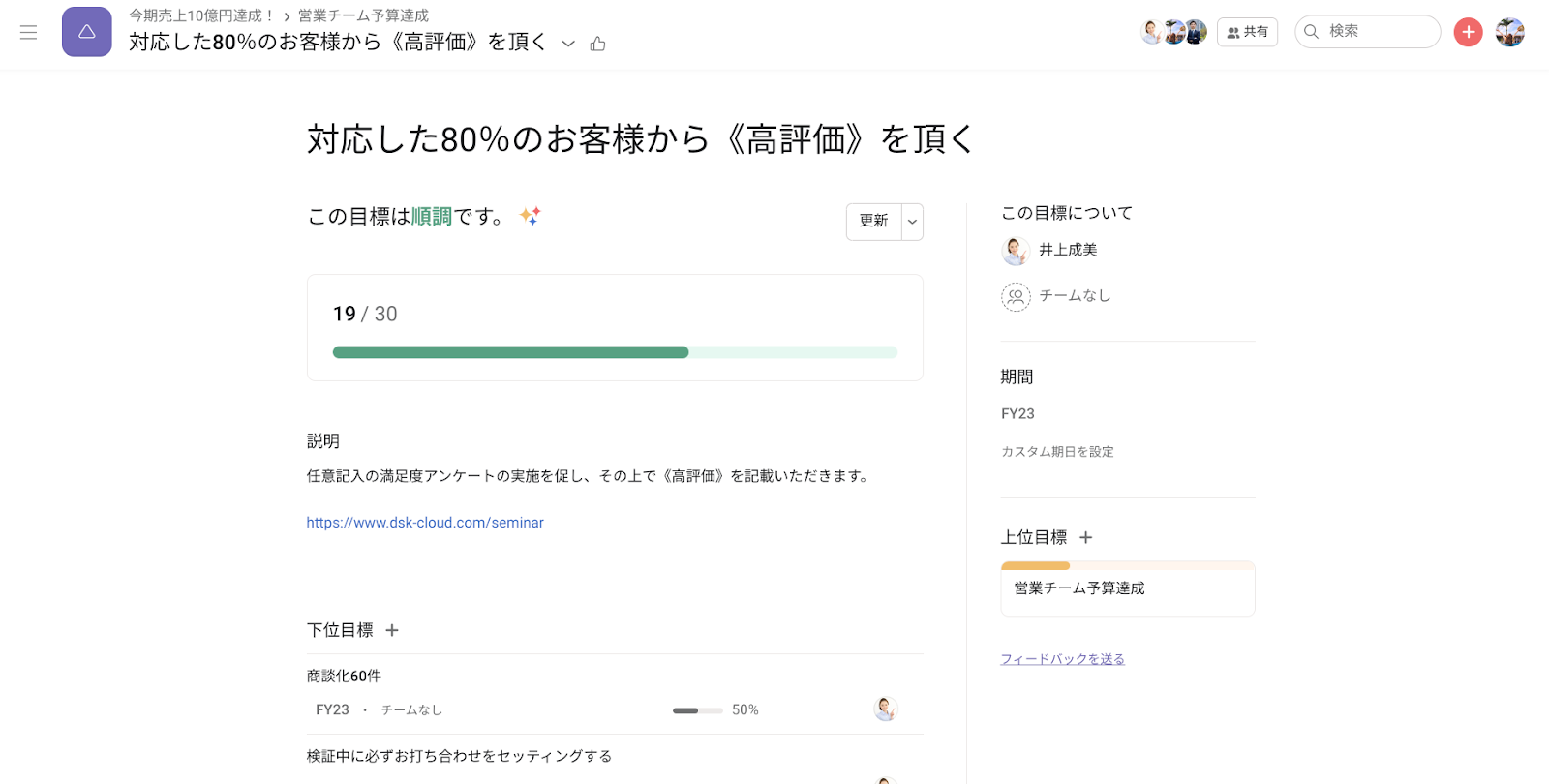Click FY23 on the 商談化60件 row
This screenshot has width=1549, height=784.
(x=332, y=709)
